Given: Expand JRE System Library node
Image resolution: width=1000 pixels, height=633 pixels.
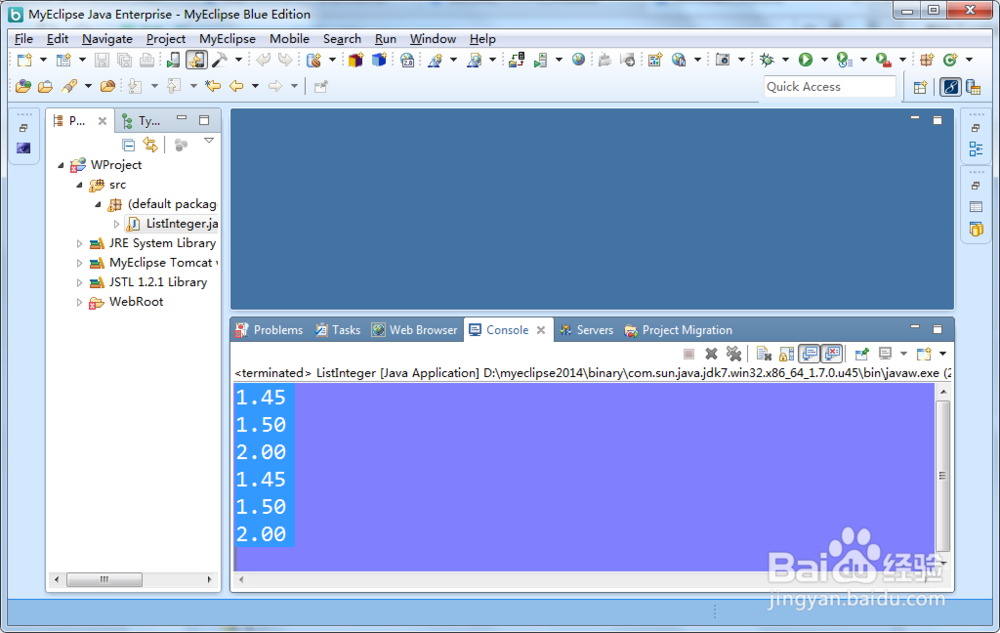Looking at the screenshot, I should click(x=80, y=244).
